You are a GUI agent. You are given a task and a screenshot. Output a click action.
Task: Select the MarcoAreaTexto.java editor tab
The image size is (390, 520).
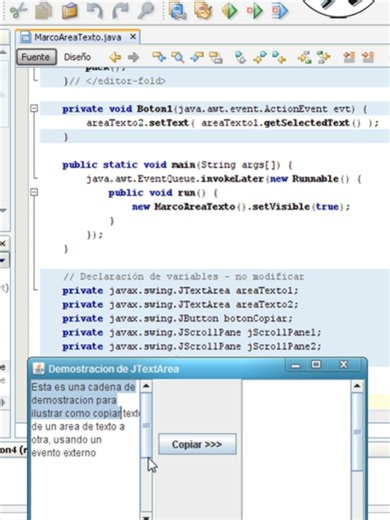pos(77,37)
